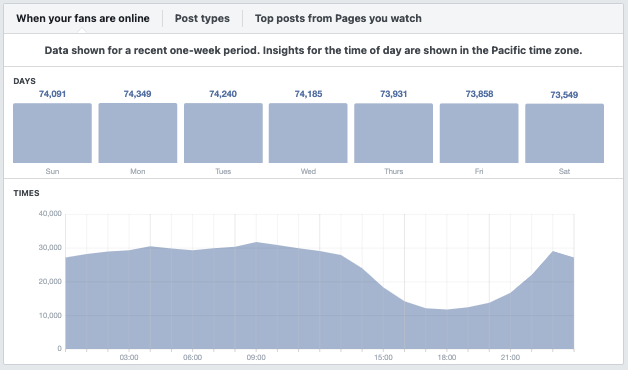Select the Sunday bar showing 74,091

click(x=52, y=133)
